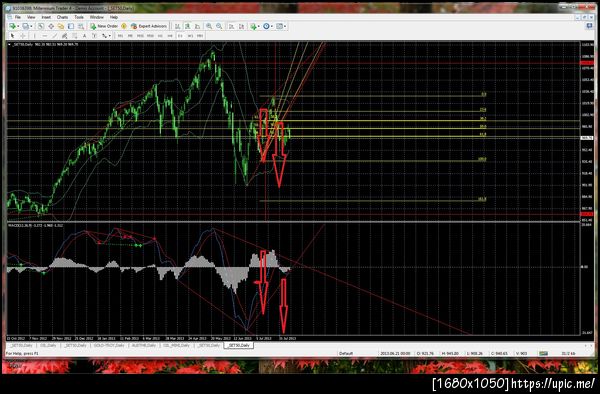The image size is (600, 394).
Task: Open a new chart from toolbar
Action: 13,26
